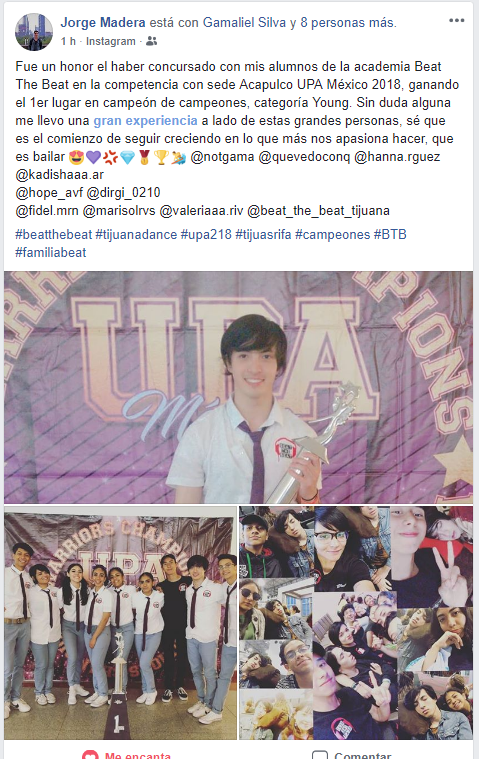
Task: Open Jorge Madera's profile name link
Action: tap(103, 23)
